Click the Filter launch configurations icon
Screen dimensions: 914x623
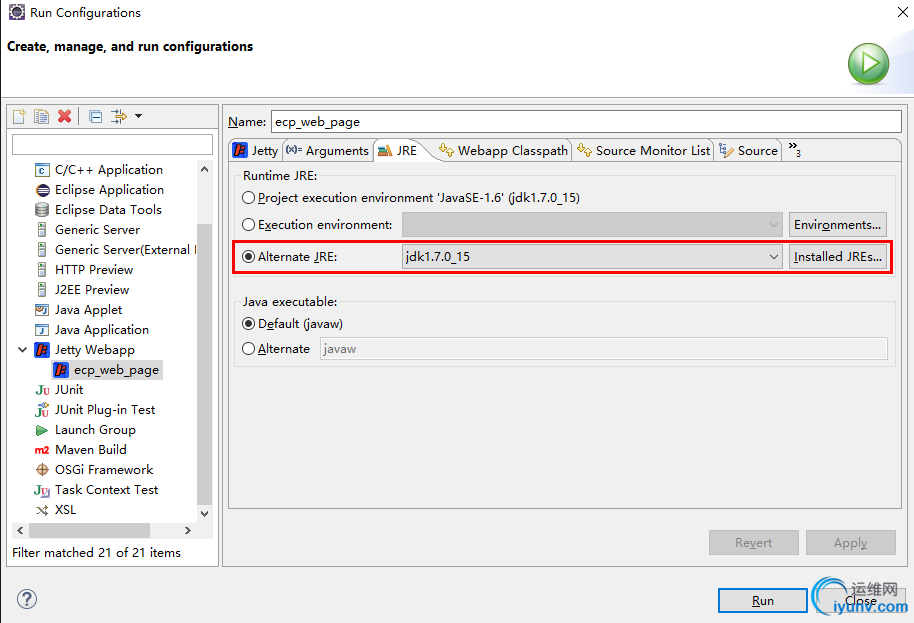[119, 116]
